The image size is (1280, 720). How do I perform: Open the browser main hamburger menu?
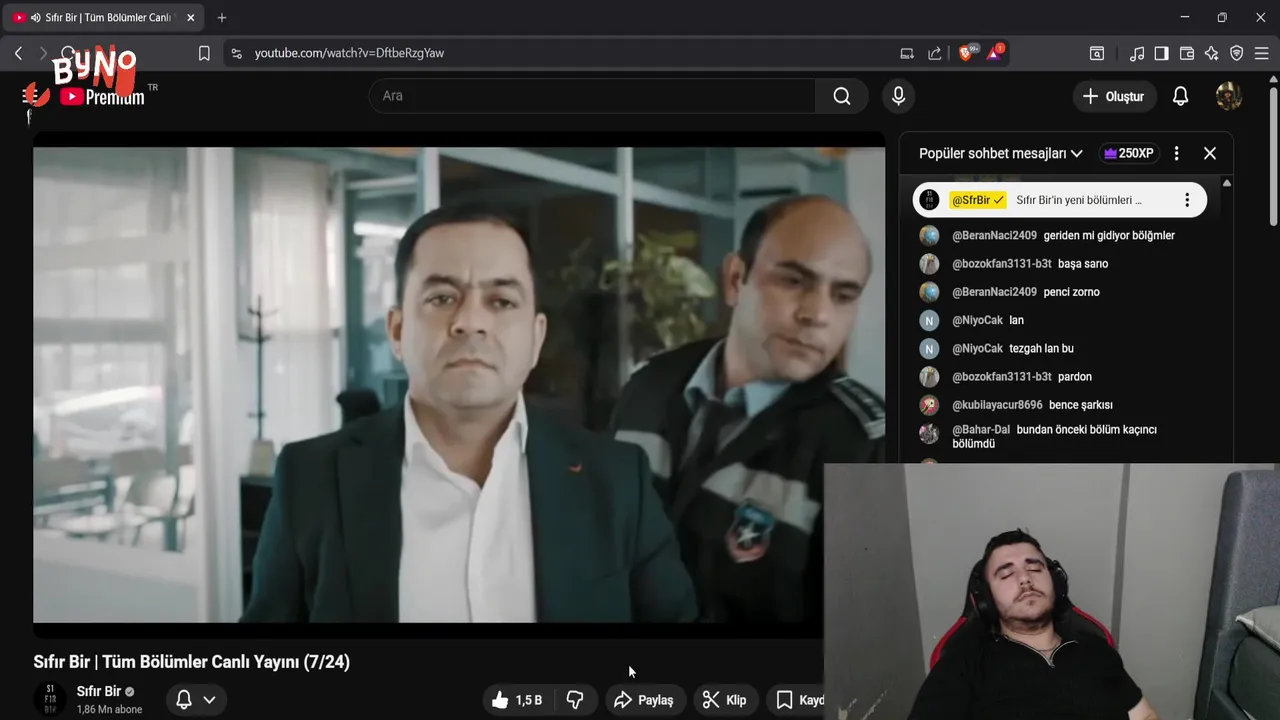tap(1262, 53)
